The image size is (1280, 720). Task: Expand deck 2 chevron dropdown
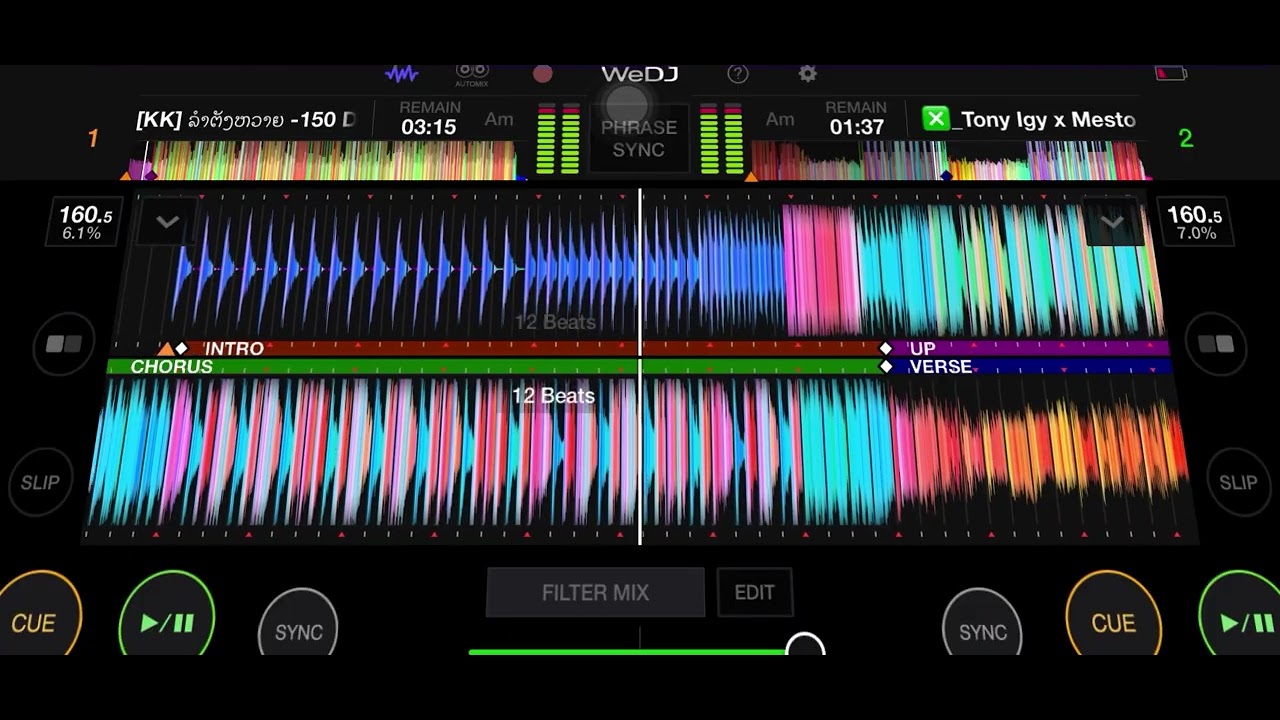[x=1112, y=222]
